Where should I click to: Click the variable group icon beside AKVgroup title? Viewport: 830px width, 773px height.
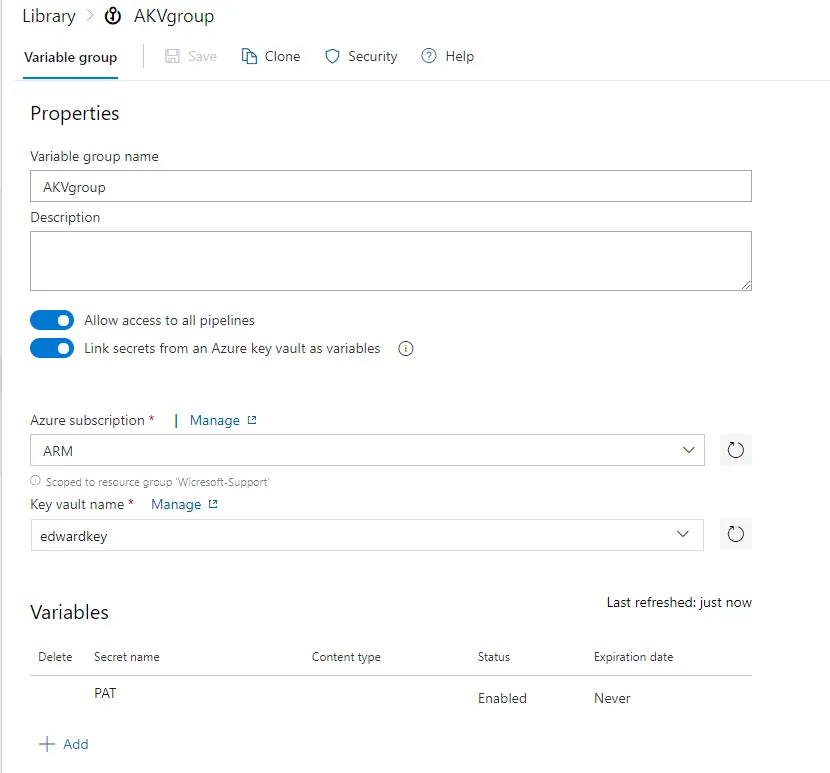tap(113, 16)
